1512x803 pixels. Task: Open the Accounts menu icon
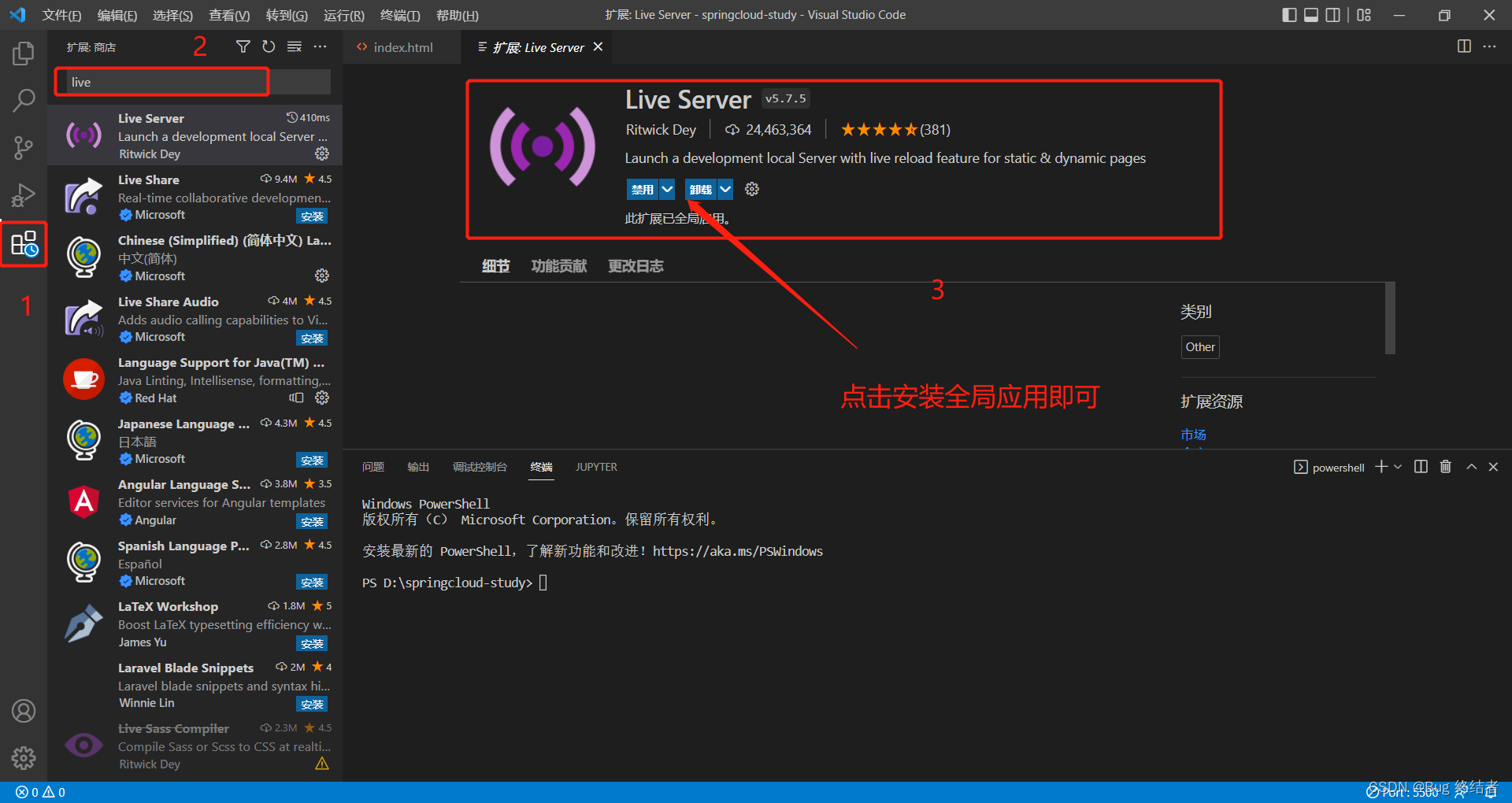24,711
